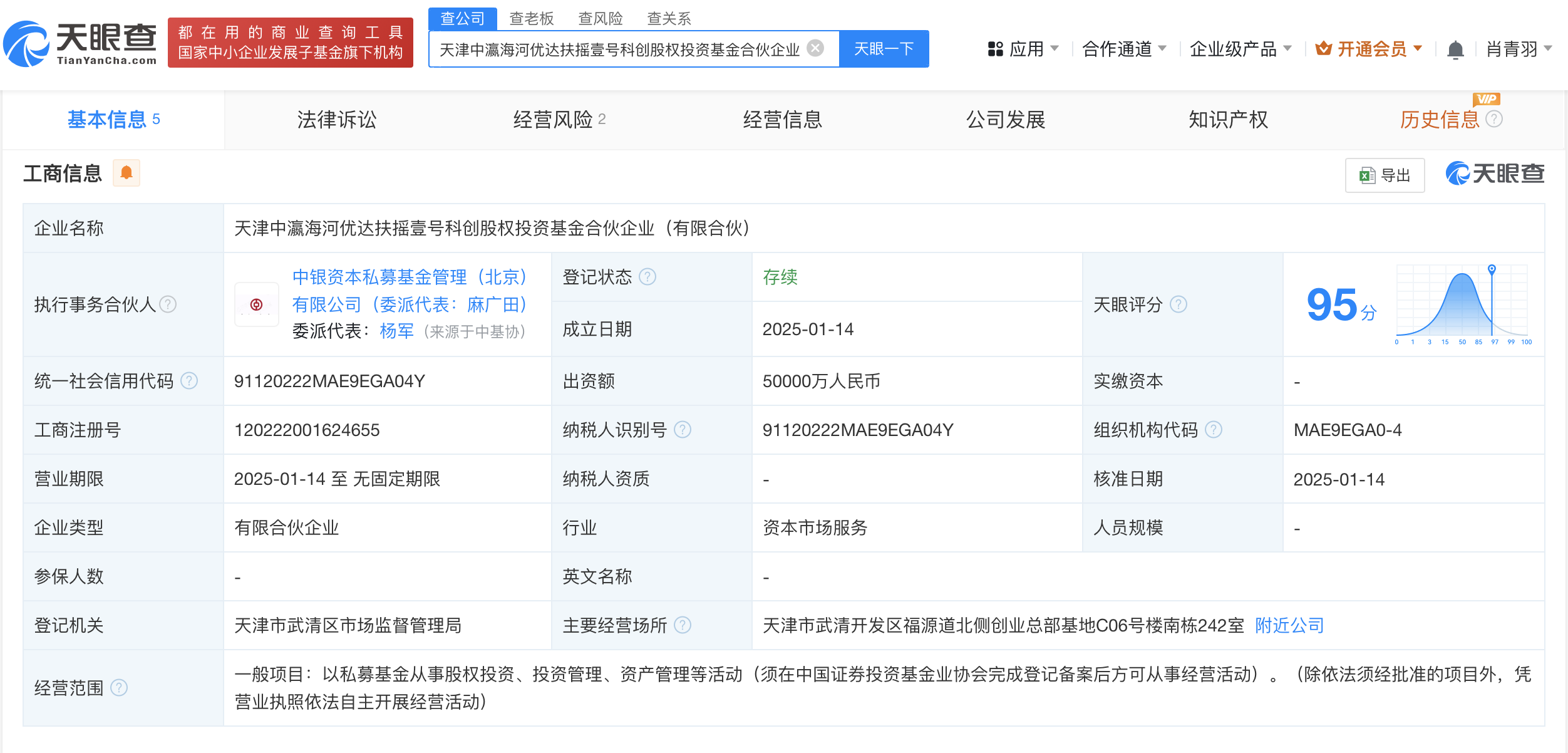Expand the 应用 dropdown
The height and width of the screenshot is (753, 1568).
point(1055,48)
